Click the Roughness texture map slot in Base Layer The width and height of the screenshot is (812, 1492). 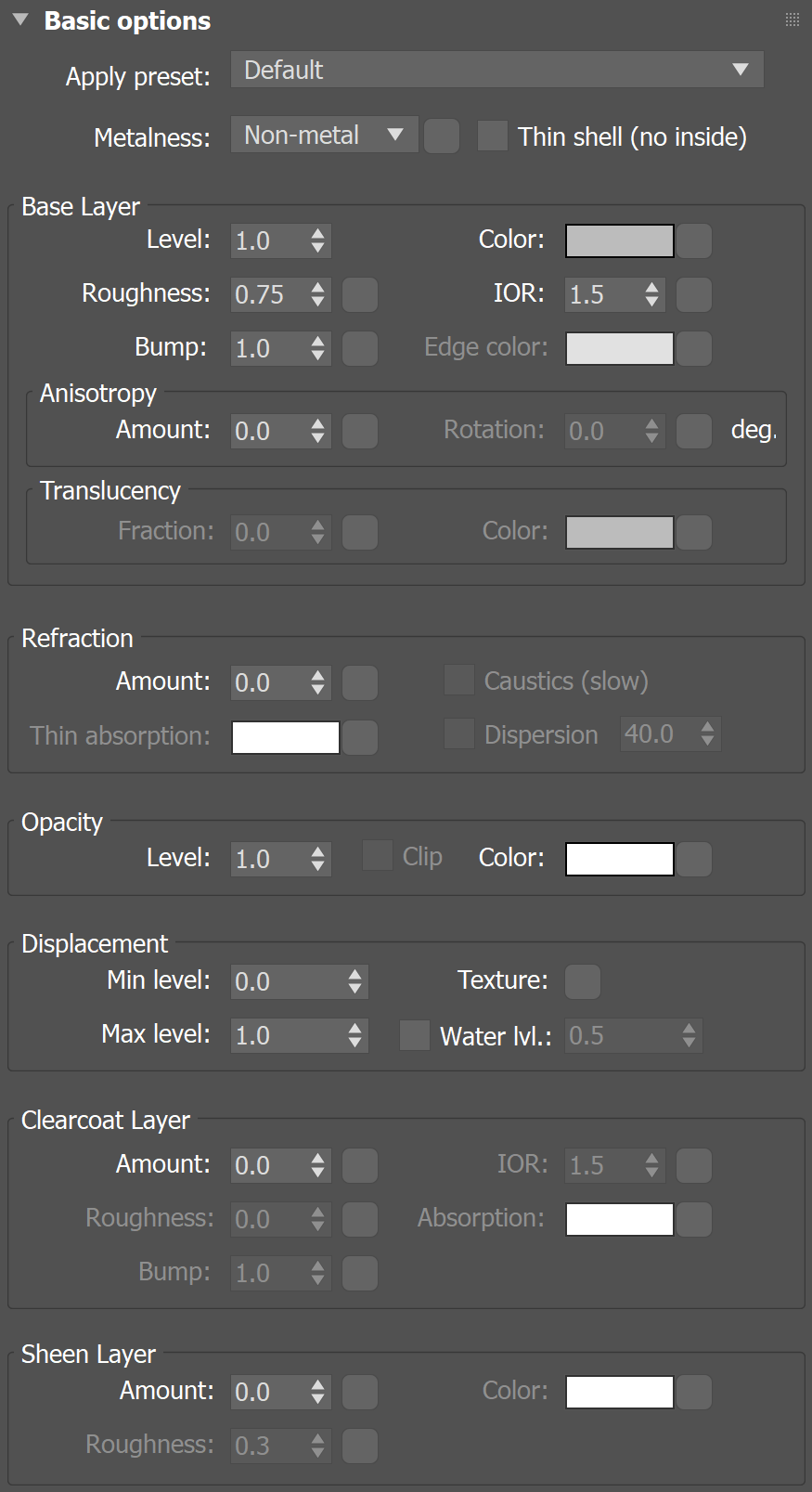[360, 295]
